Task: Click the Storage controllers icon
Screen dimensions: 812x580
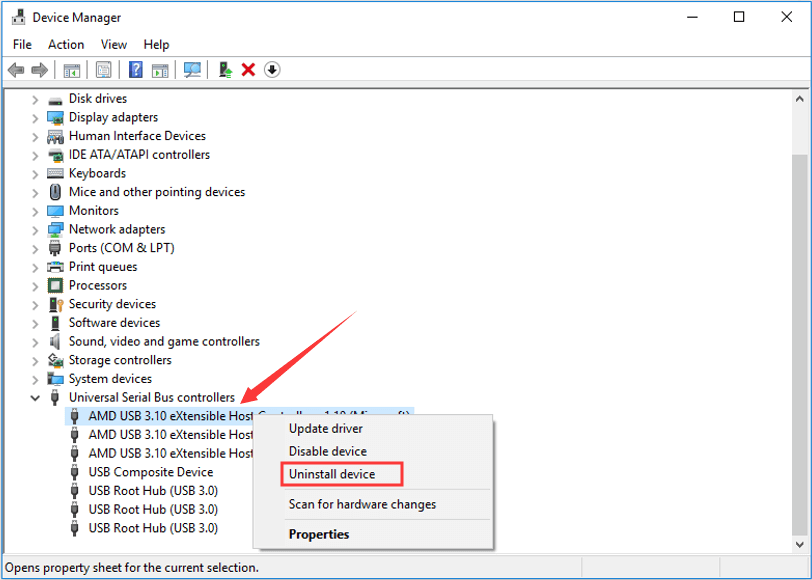Action: tap(55, 360)
